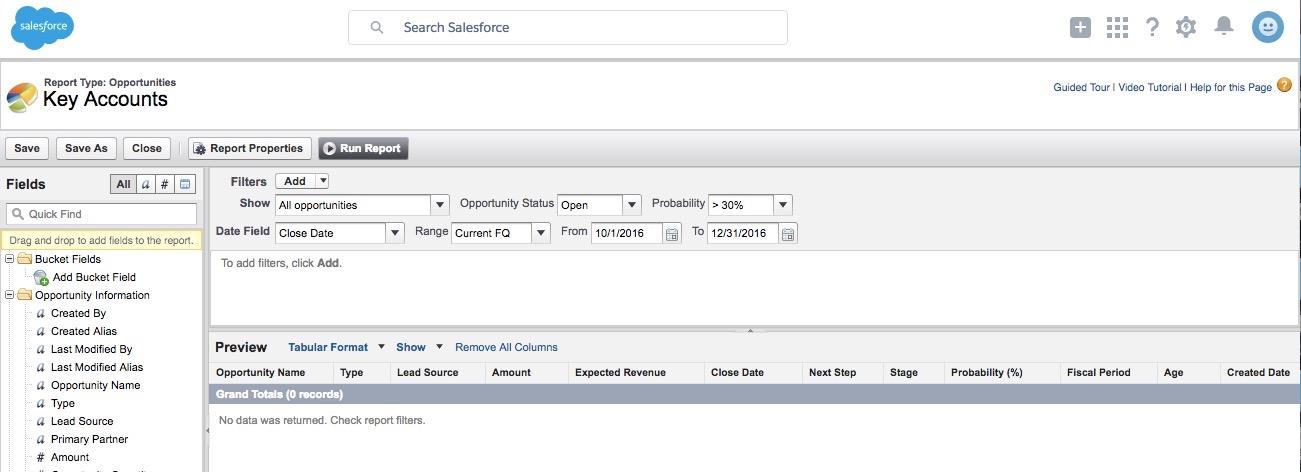Click the help icon beside Help for this Page
The image size is (1301, 472).
click(1284, 86)
